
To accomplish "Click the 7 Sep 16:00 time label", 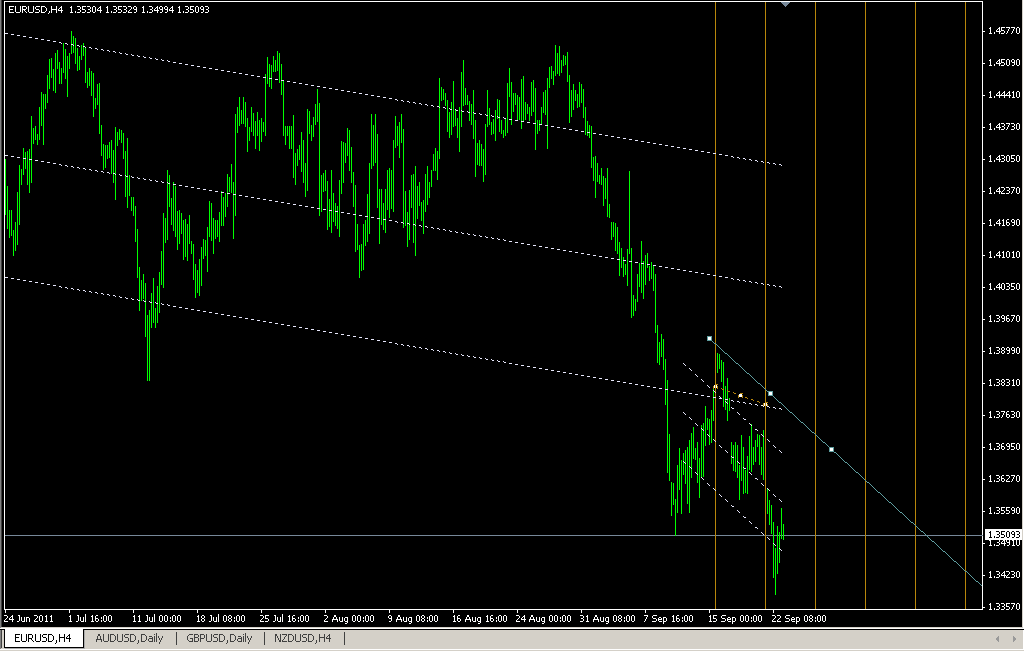I will click(x=669, y=618).
